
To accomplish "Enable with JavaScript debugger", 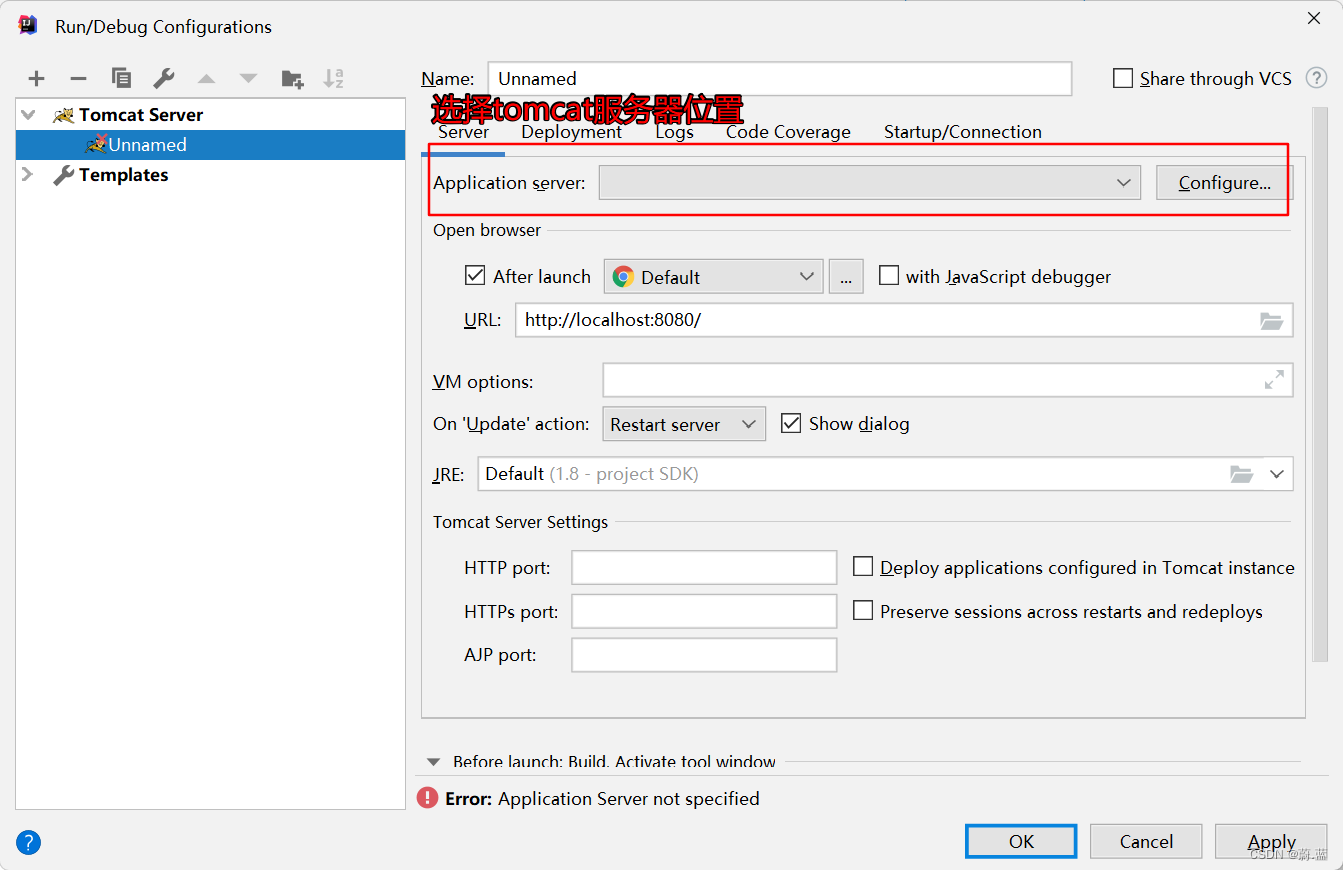I will click(x=888, y=276).
